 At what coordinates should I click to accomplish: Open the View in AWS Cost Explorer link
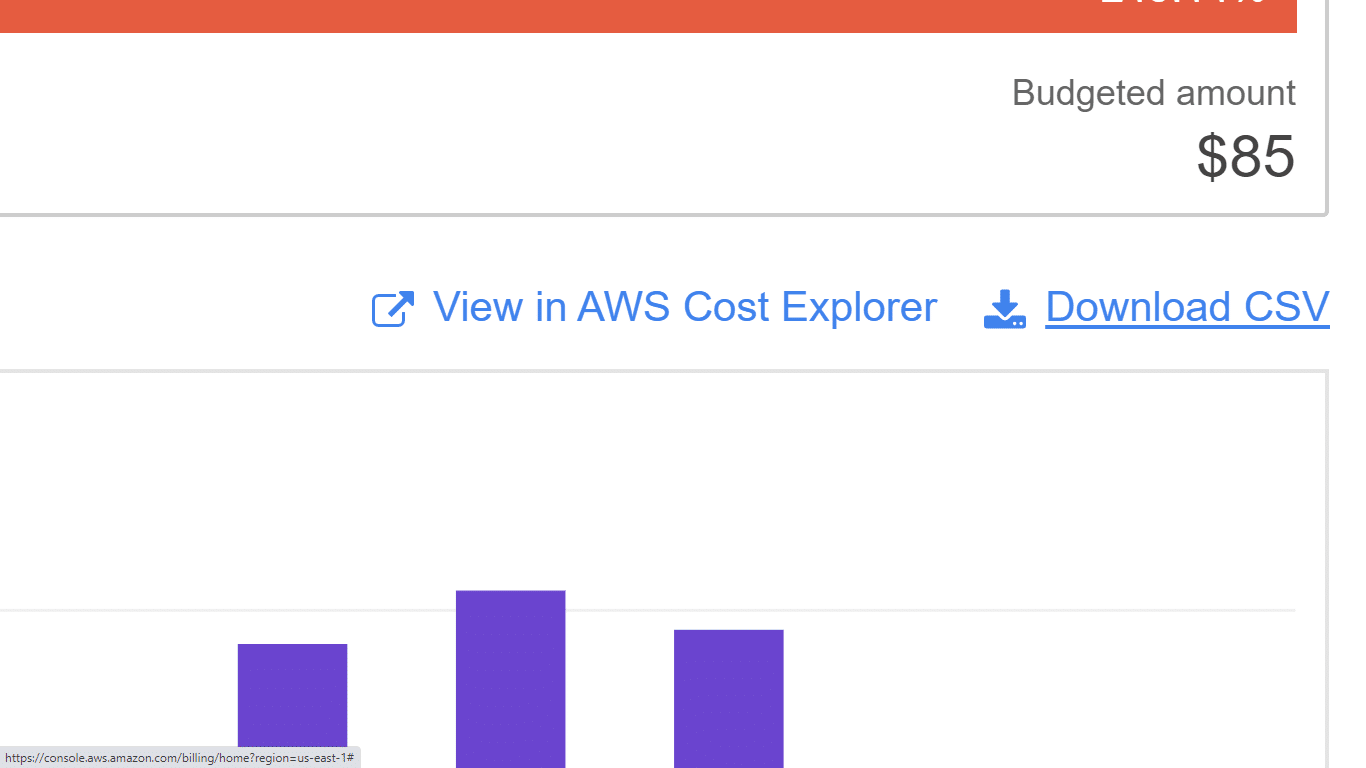click(x=683, y=307)
